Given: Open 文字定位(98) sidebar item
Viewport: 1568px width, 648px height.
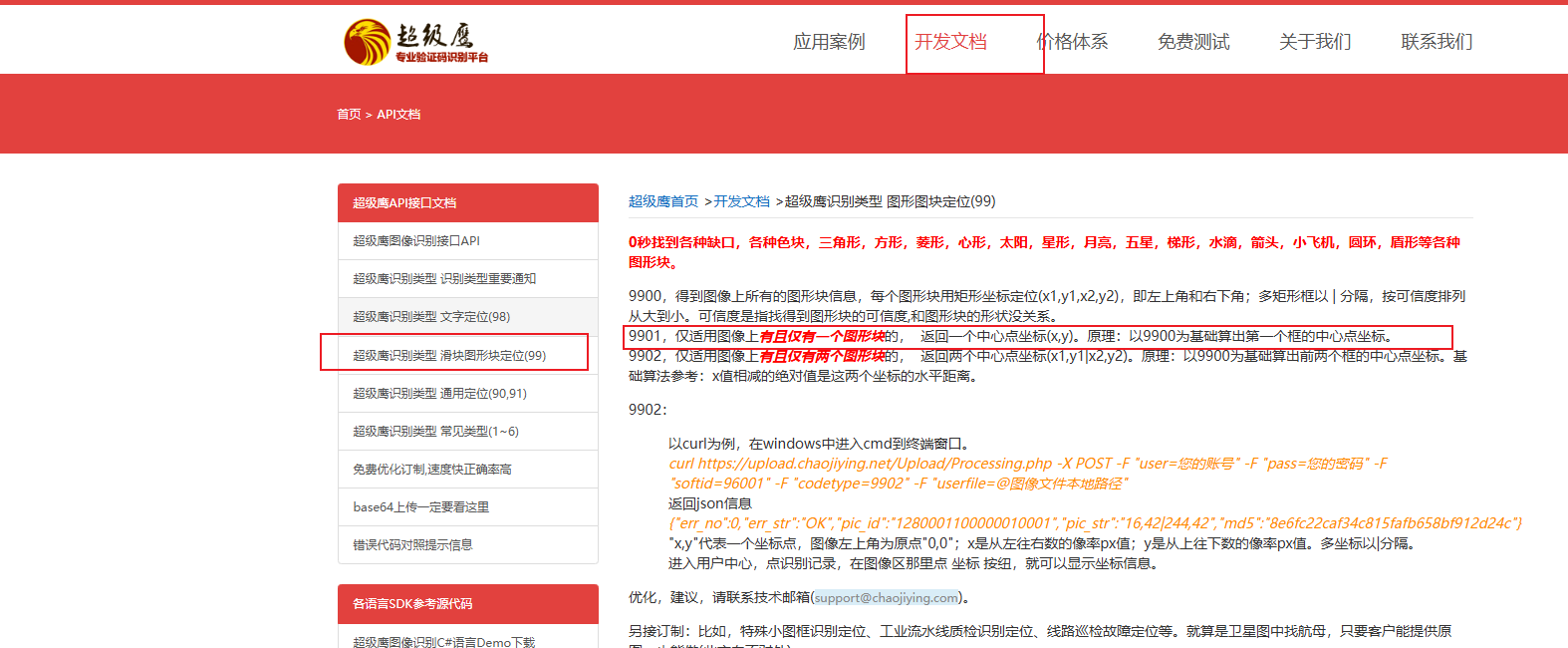Looking at the screenshot, I should 468,317.
